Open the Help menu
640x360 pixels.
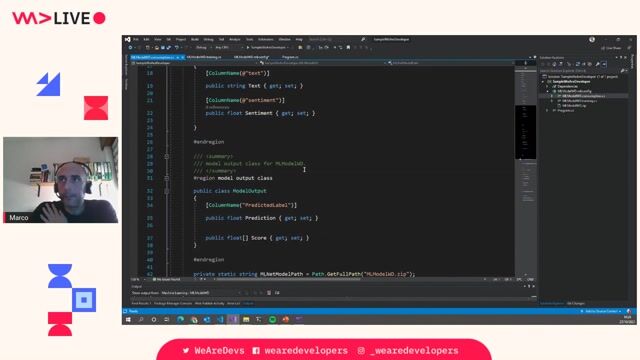tap(299, 40)
